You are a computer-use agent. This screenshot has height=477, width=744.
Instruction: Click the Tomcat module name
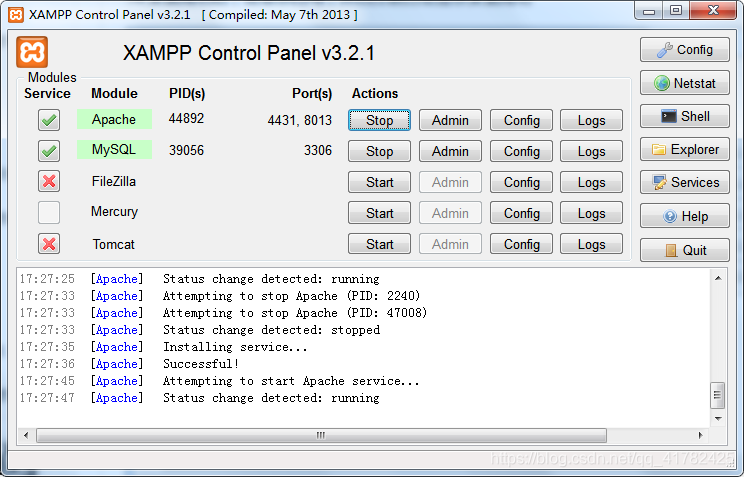pos(113,244)
